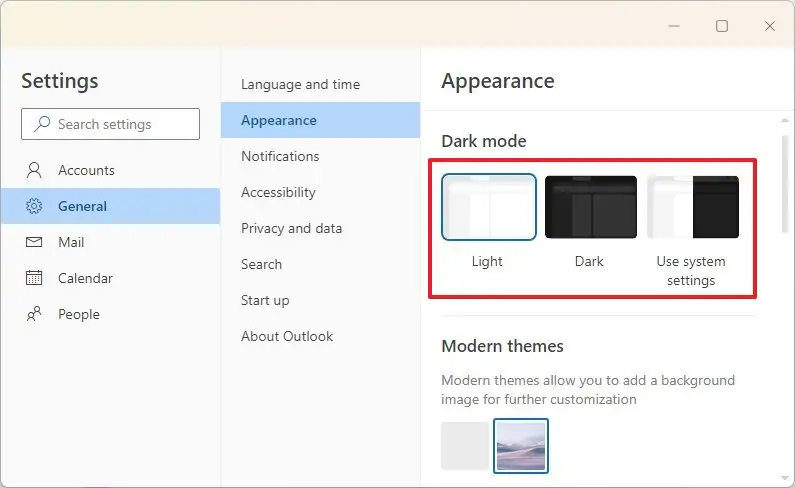The image size is (795, 488).
Task: Pick the plain gray theme swatch
Action: [x=465, y=445]
